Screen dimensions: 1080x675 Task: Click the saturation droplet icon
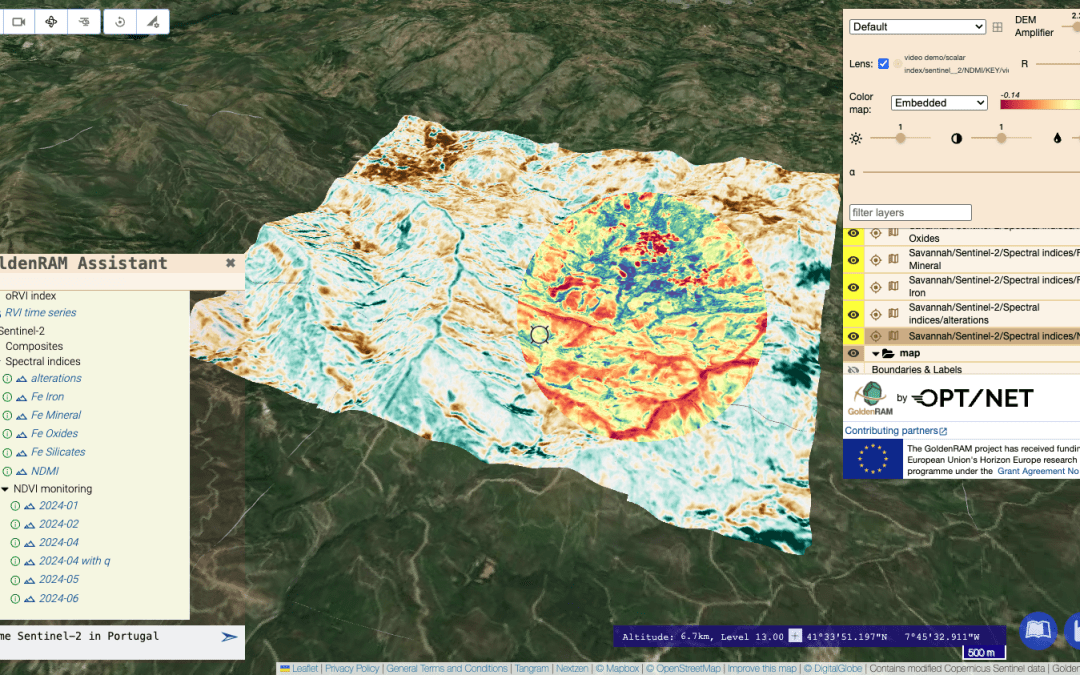(1057, 138)
